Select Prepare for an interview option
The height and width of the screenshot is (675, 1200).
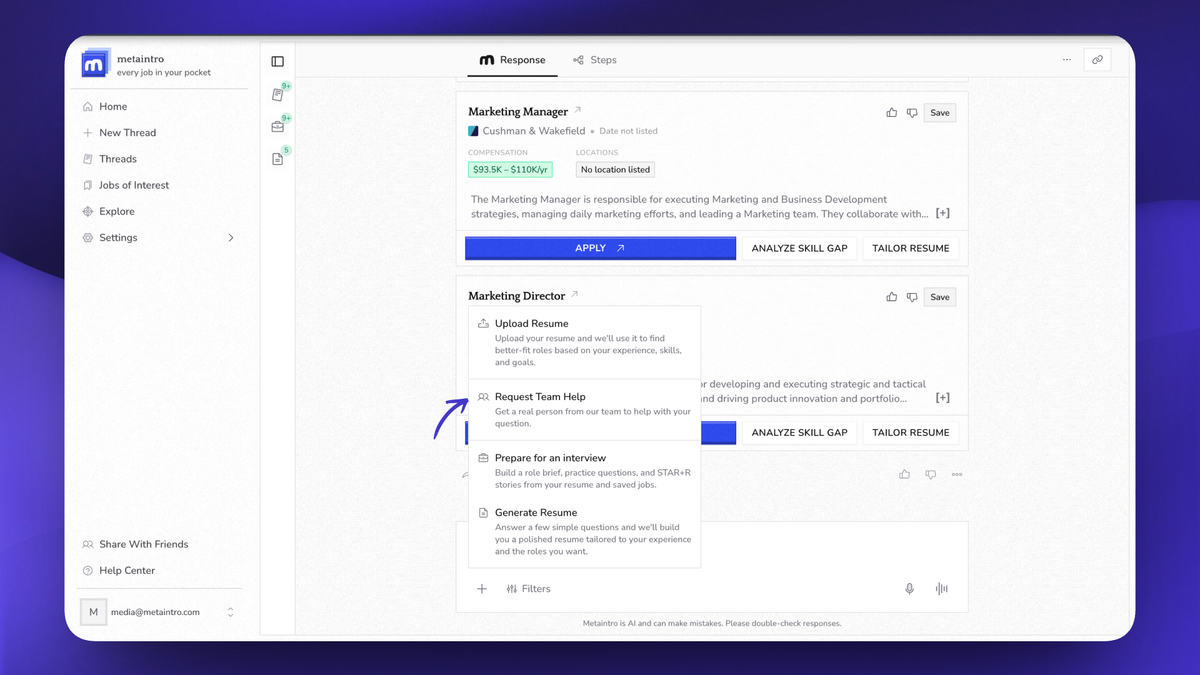585,471
